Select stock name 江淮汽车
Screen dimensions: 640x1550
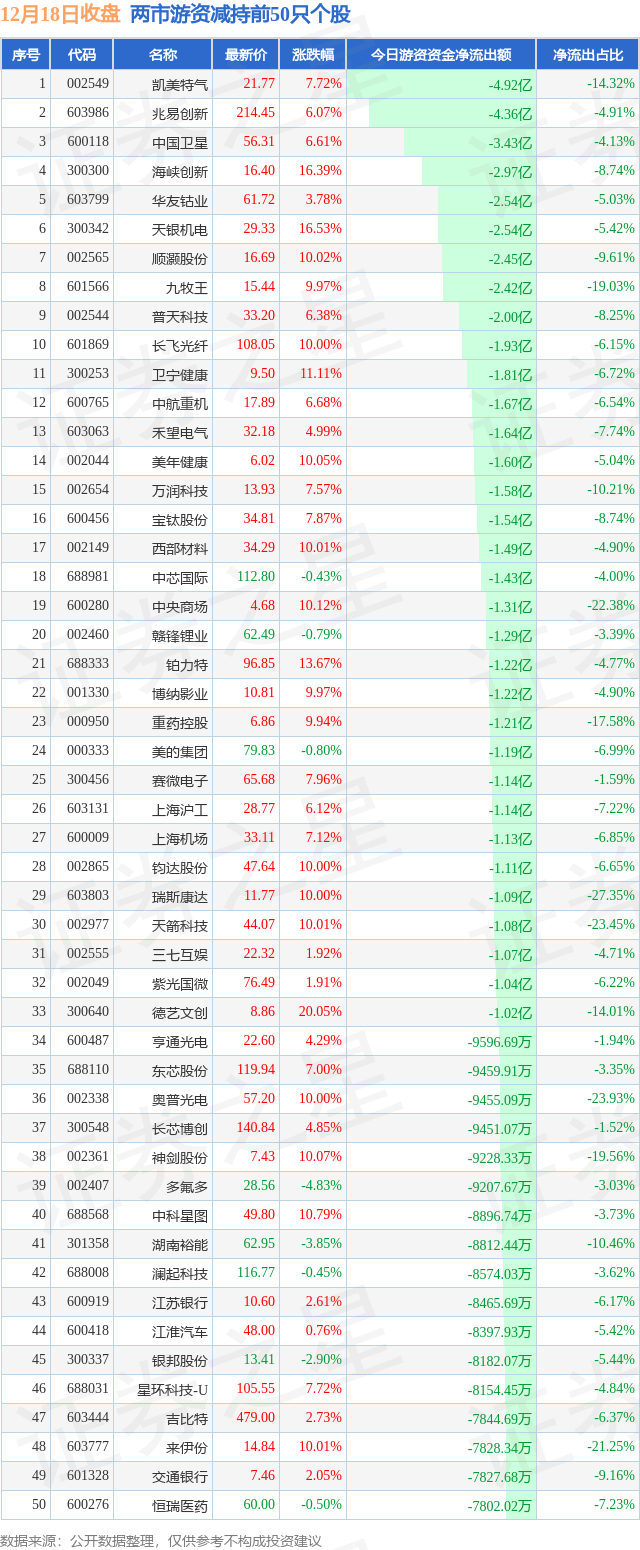coord(180,1331)
